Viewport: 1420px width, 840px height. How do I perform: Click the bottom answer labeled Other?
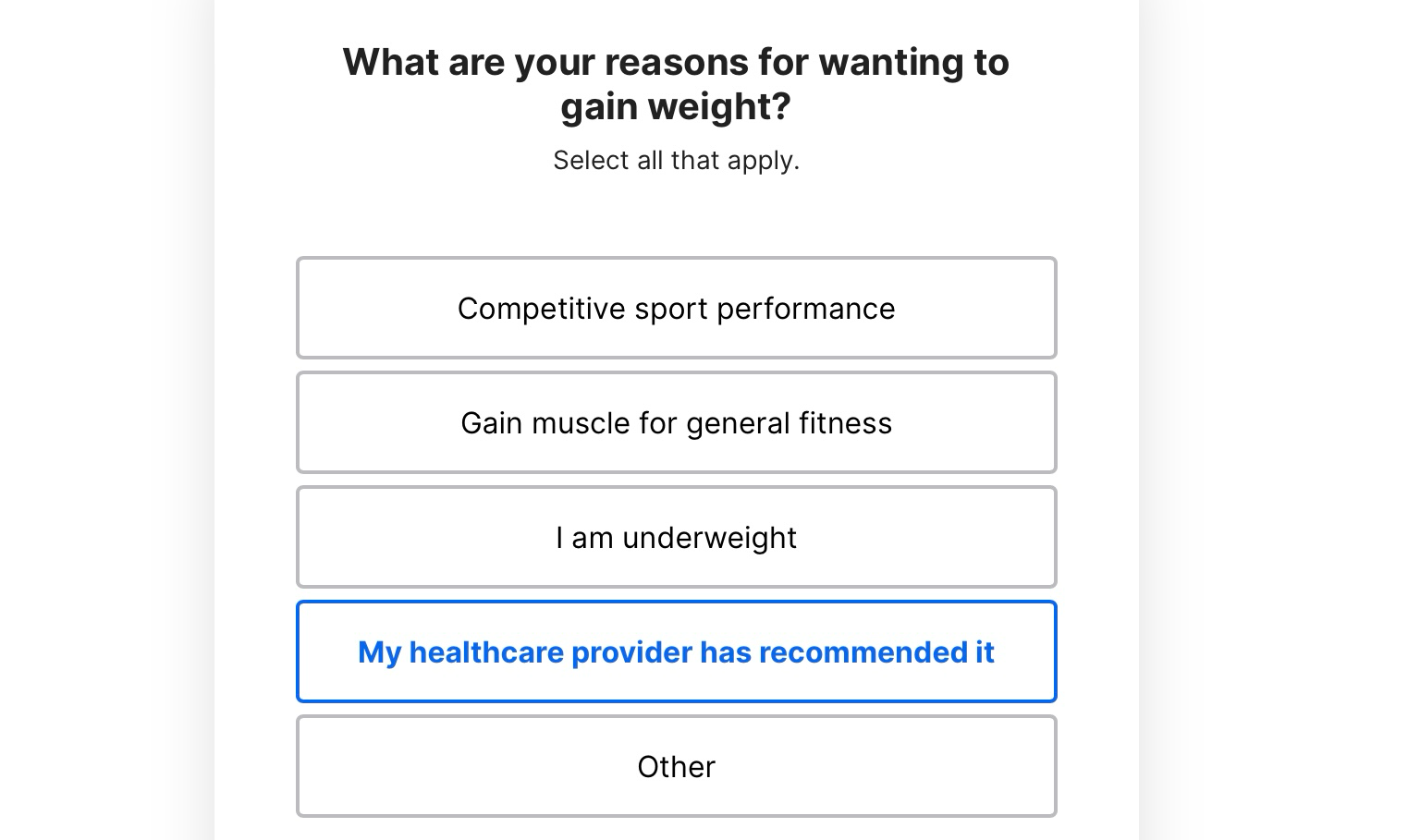tap(676, 766)
